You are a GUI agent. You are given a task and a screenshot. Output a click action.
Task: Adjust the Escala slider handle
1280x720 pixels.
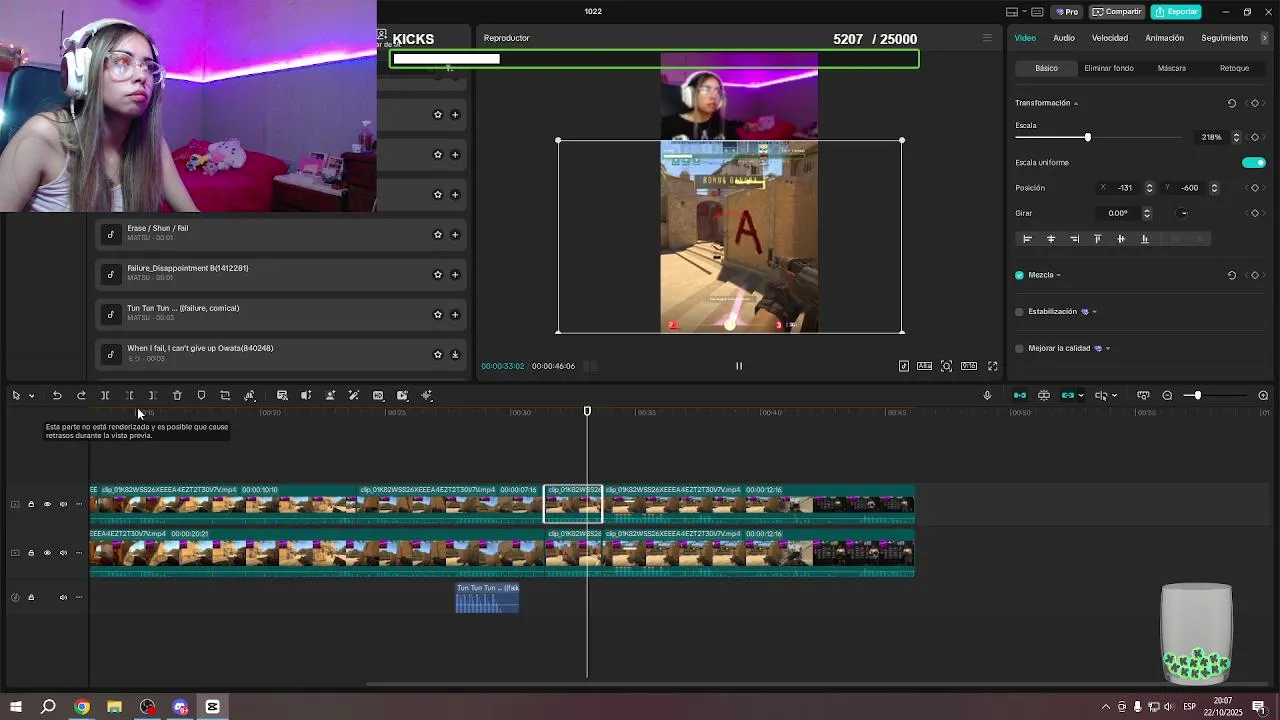[x=1088, y=137]
